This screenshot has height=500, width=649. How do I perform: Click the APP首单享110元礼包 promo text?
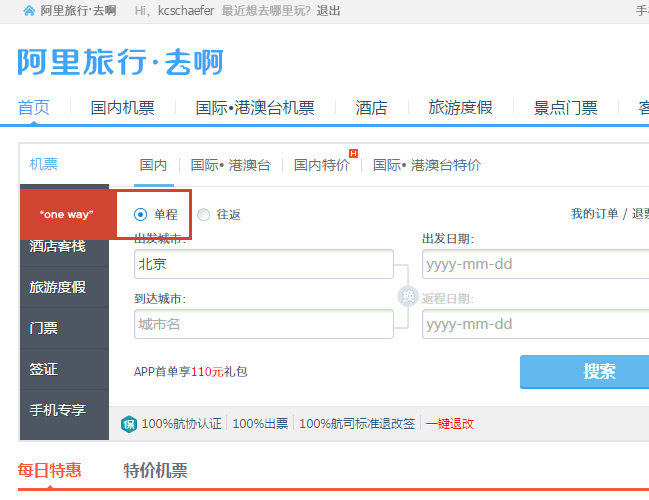(190, 372)
